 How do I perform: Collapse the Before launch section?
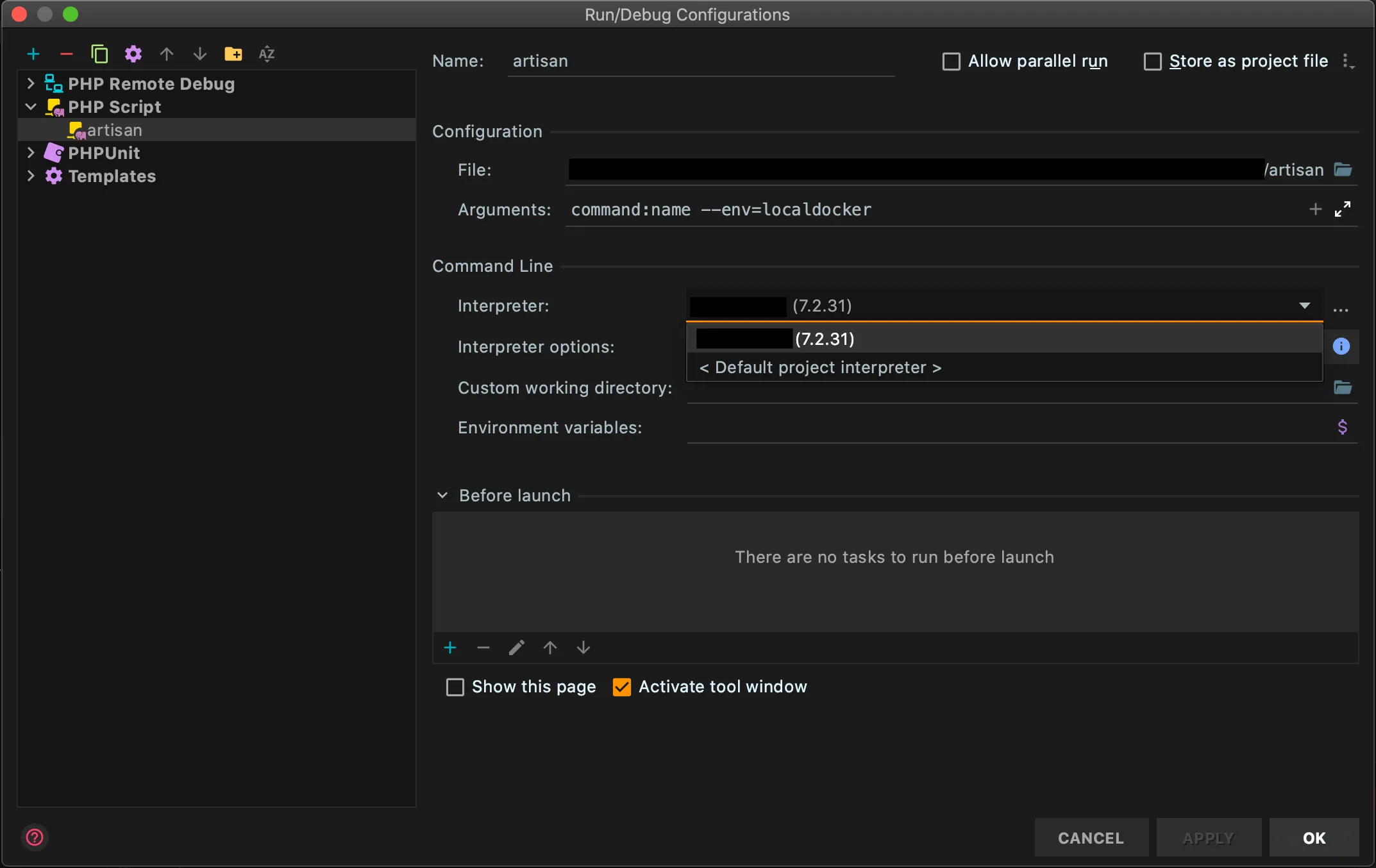click(442, 496)
